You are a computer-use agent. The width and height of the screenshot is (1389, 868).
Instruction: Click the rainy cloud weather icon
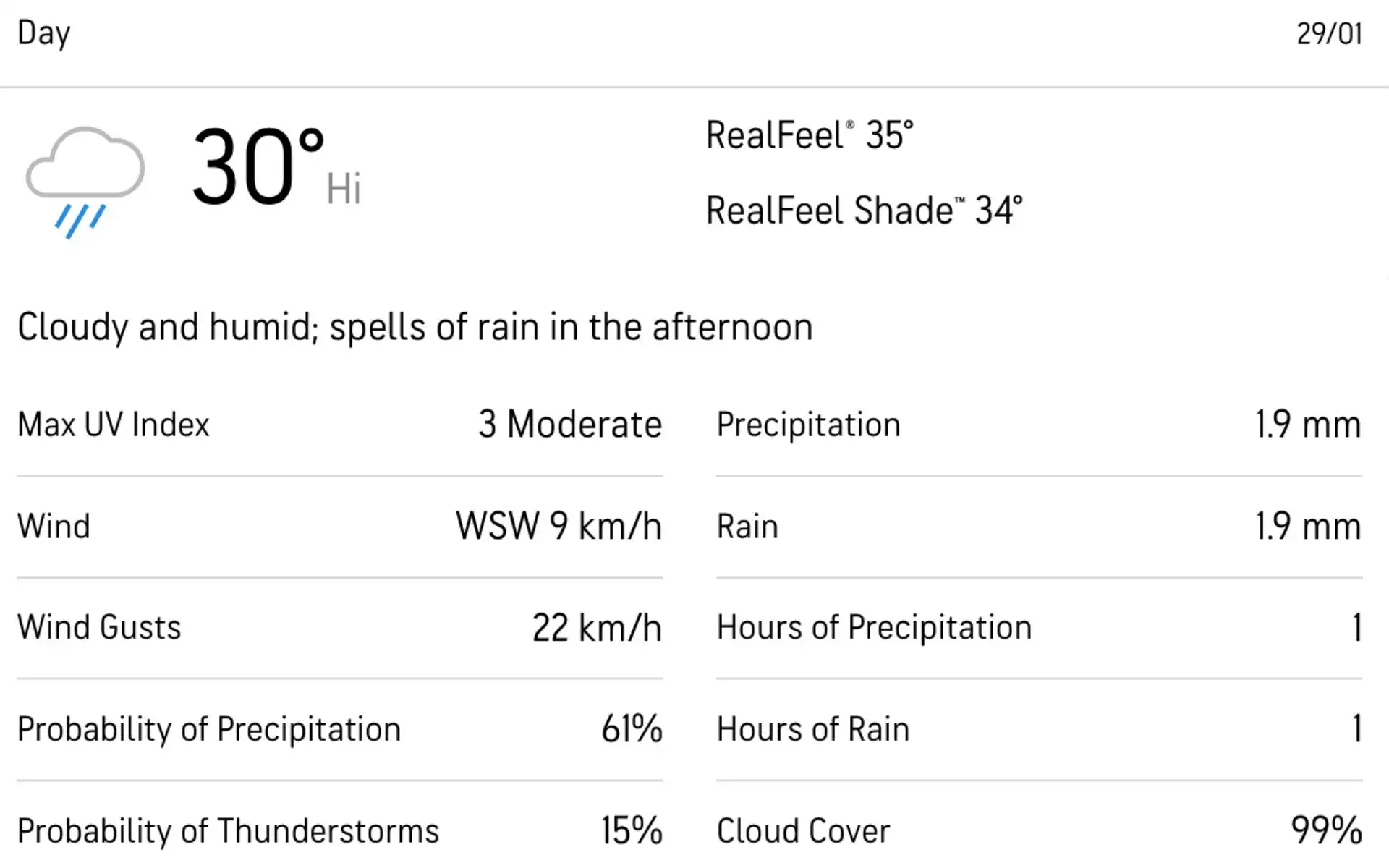pyautogui.click(x=85, y=182)
